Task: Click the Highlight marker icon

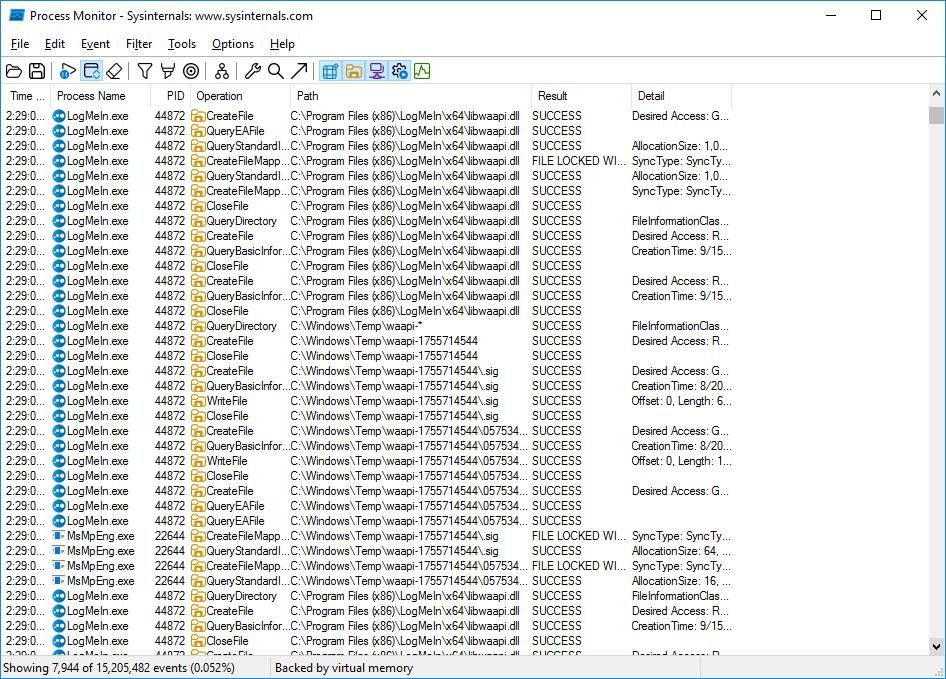Action: click(168, 71)
